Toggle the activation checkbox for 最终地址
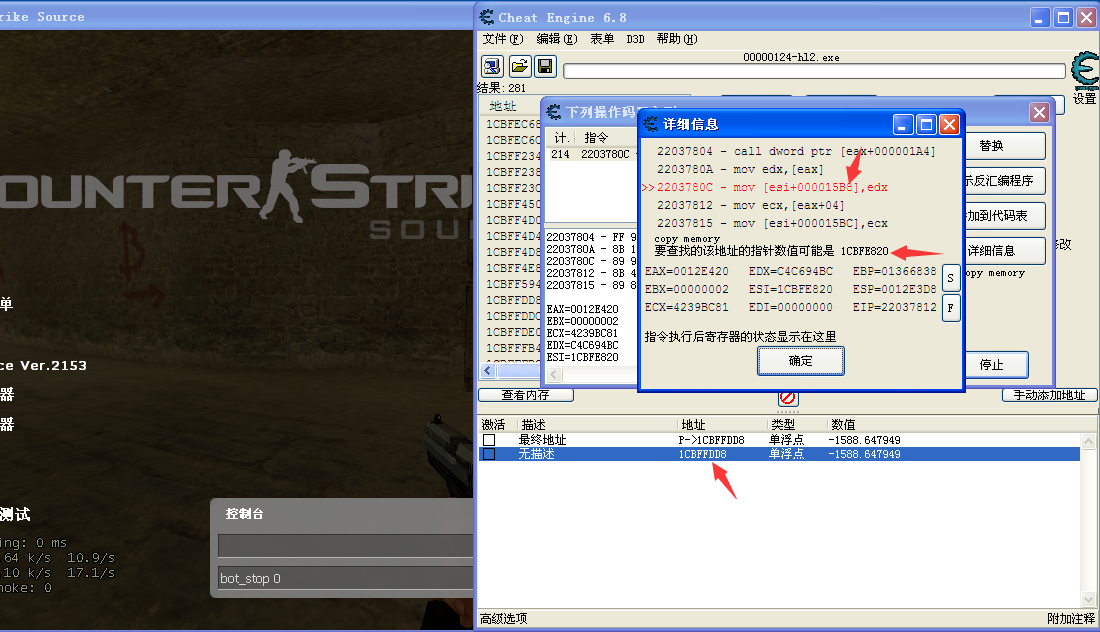The image size is (1100, 632). tap(487, 441)
